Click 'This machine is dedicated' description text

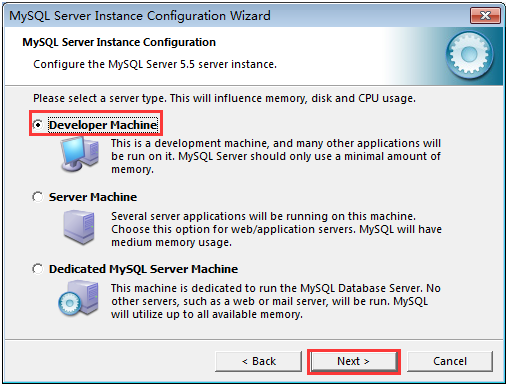pyautogui.click(x=276, y=301)
